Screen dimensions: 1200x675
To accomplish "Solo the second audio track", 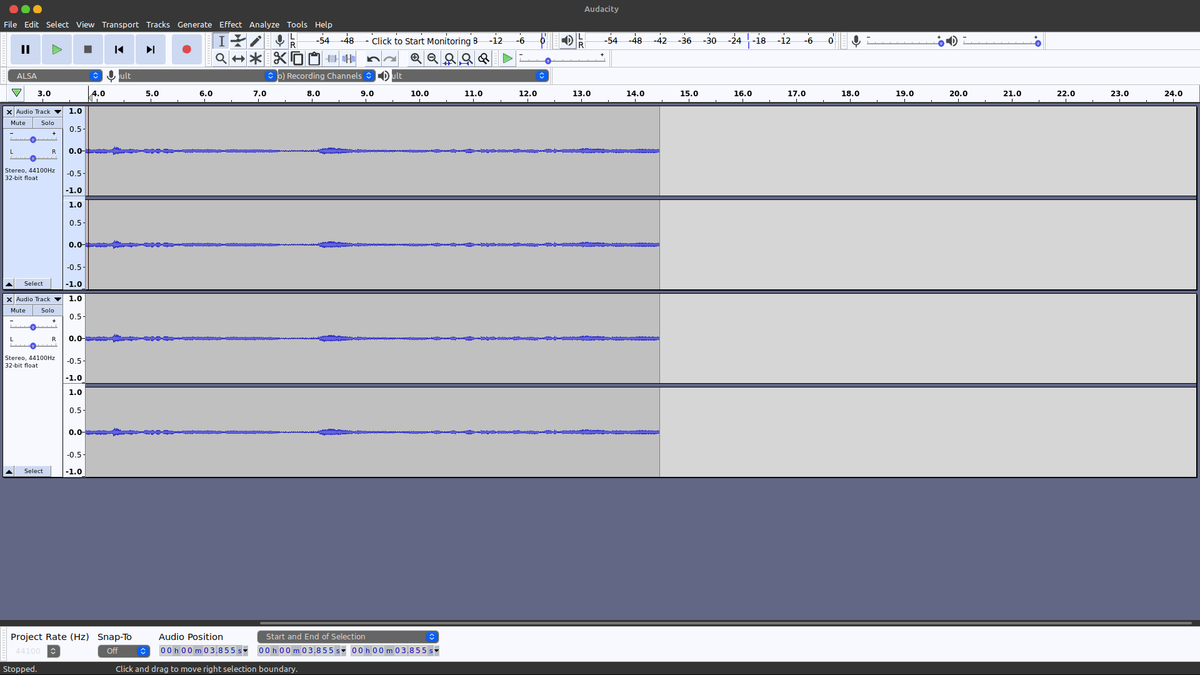I will 47,310.
